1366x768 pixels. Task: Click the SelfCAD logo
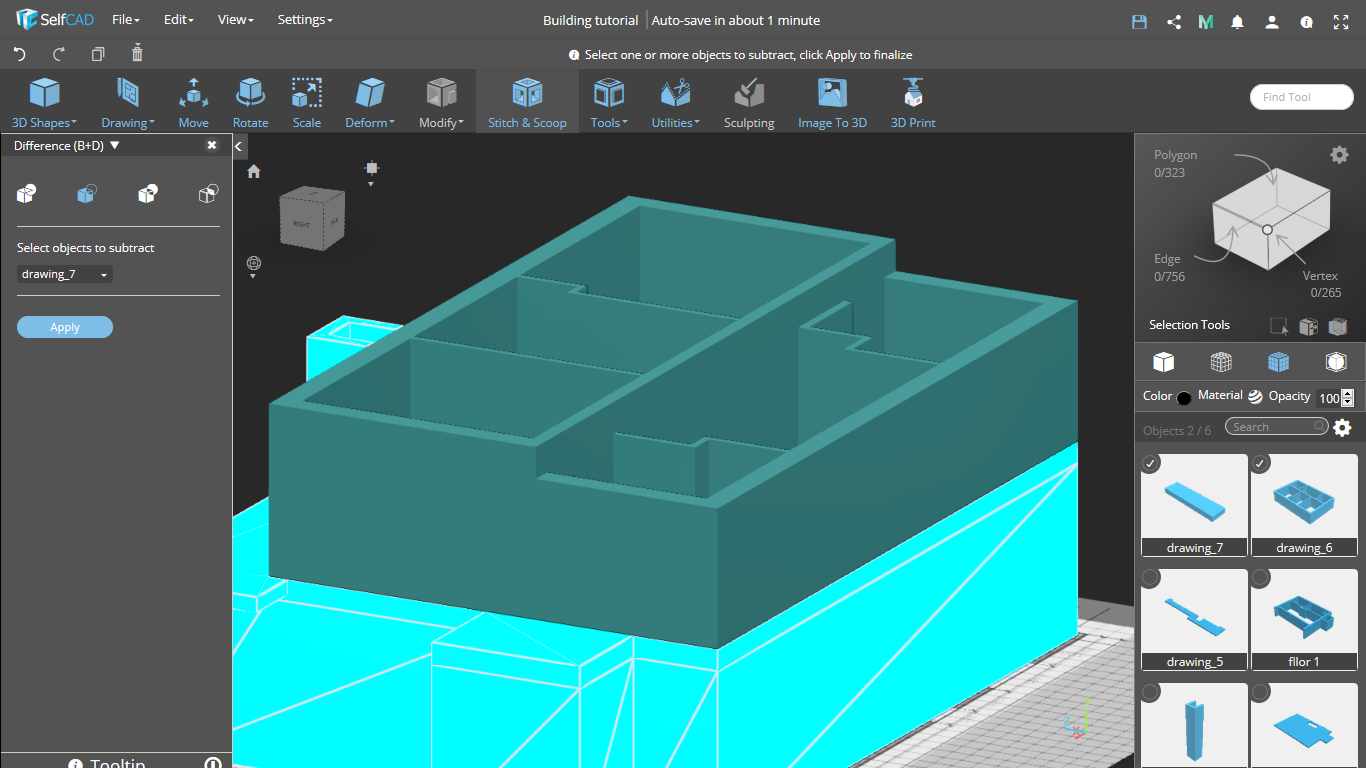pyautogui.click(x=54, y=20)
